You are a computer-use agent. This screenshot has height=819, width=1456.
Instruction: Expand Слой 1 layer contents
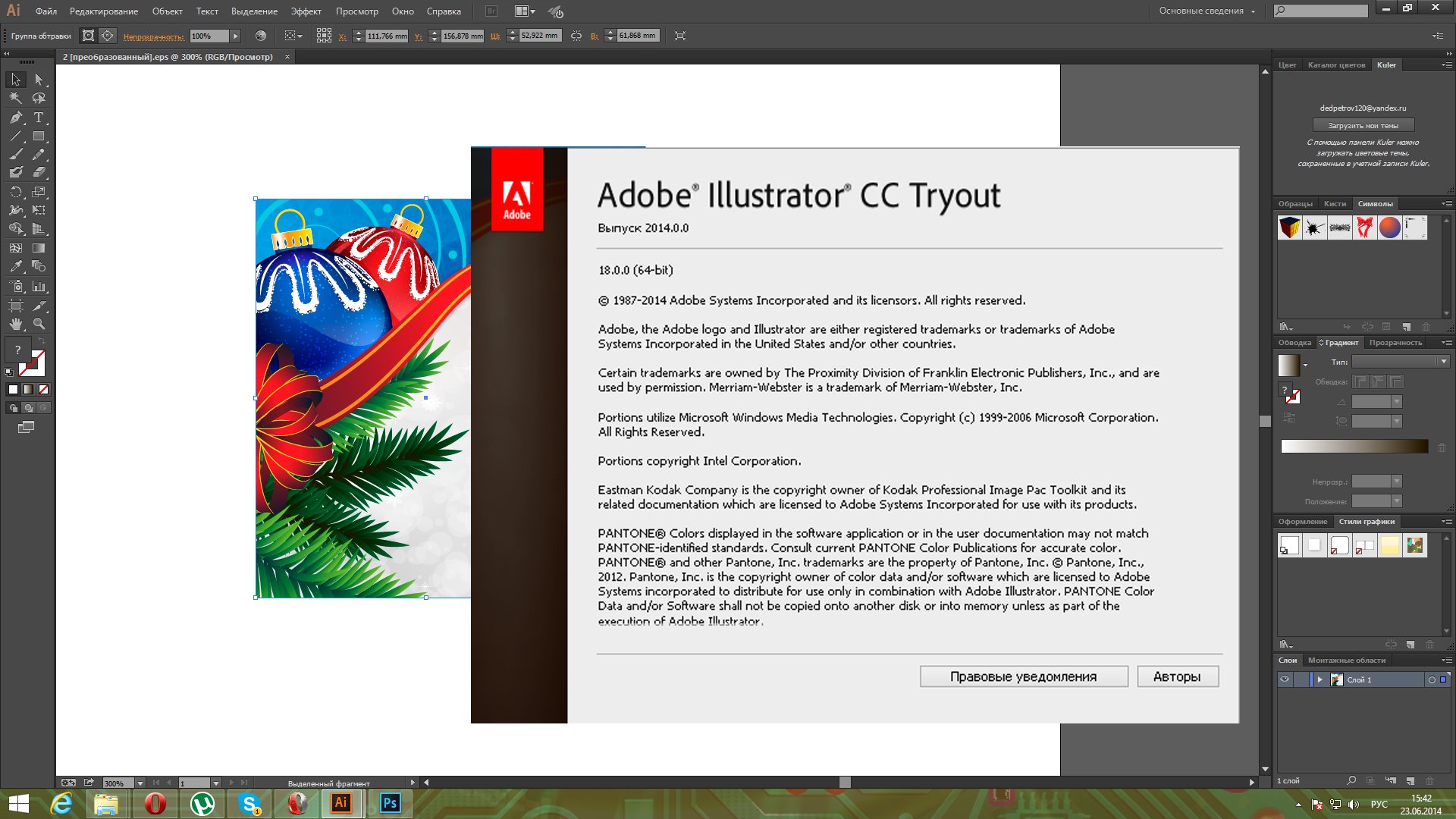(1319, 679)
